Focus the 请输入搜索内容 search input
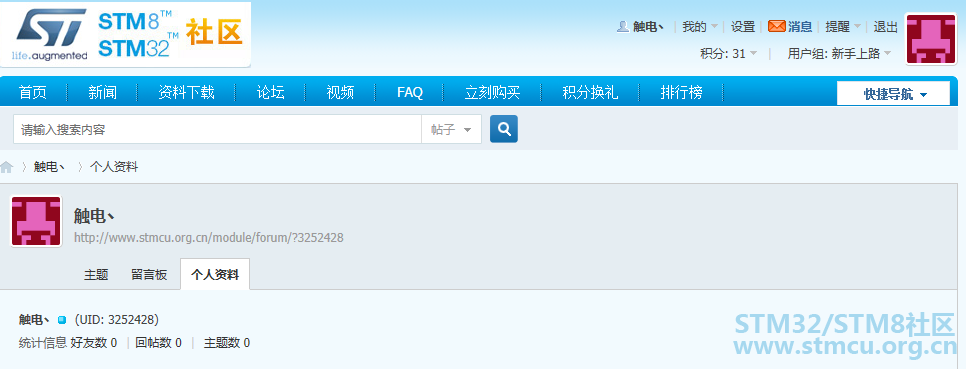 217,129
